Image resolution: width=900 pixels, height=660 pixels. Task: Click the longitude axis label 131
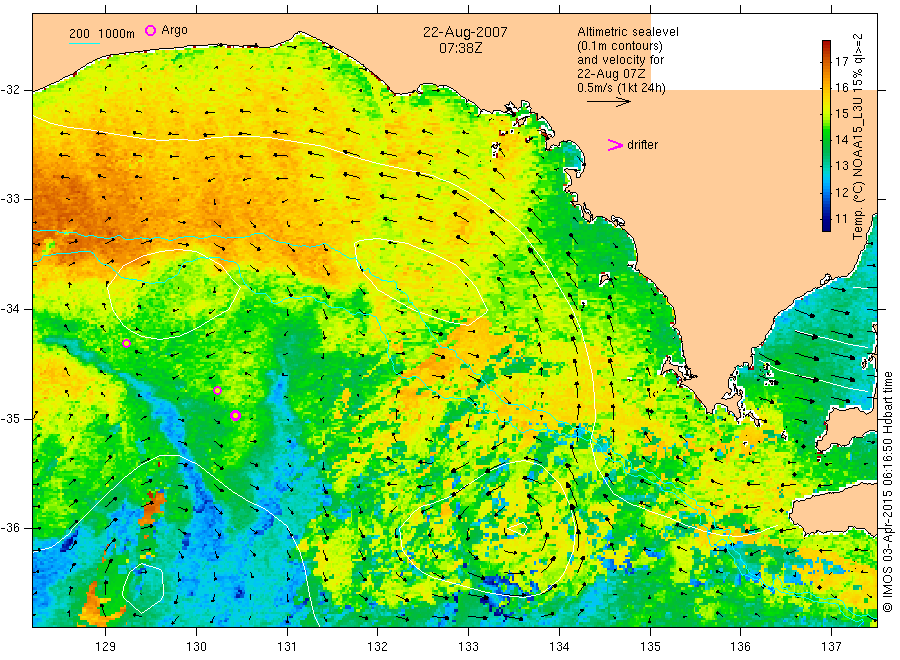(287, 647)
